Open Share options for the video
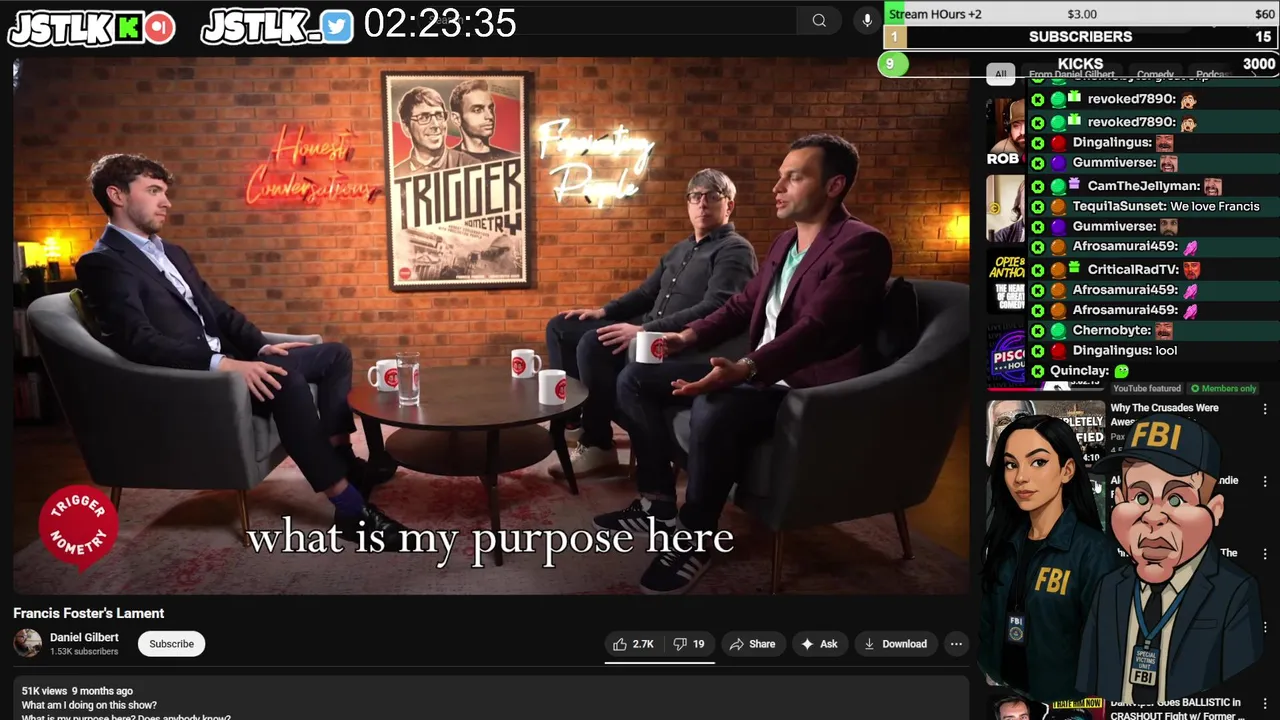This screenshot has width=1280, height=720. point(753,644)
